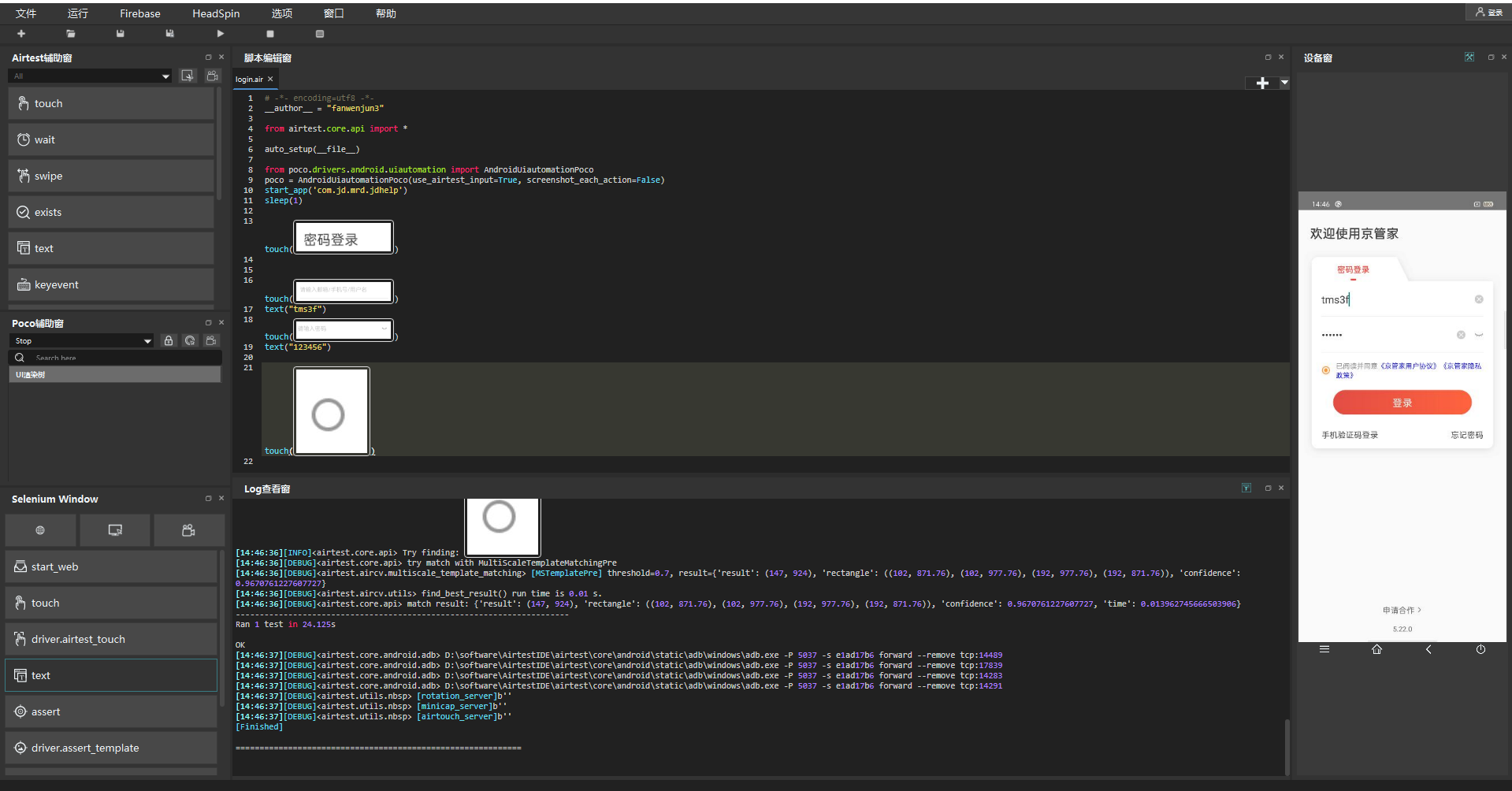Stop script execution with the stop icon
This screenshot has height=791, width=1512.
[x=270, y=34]
